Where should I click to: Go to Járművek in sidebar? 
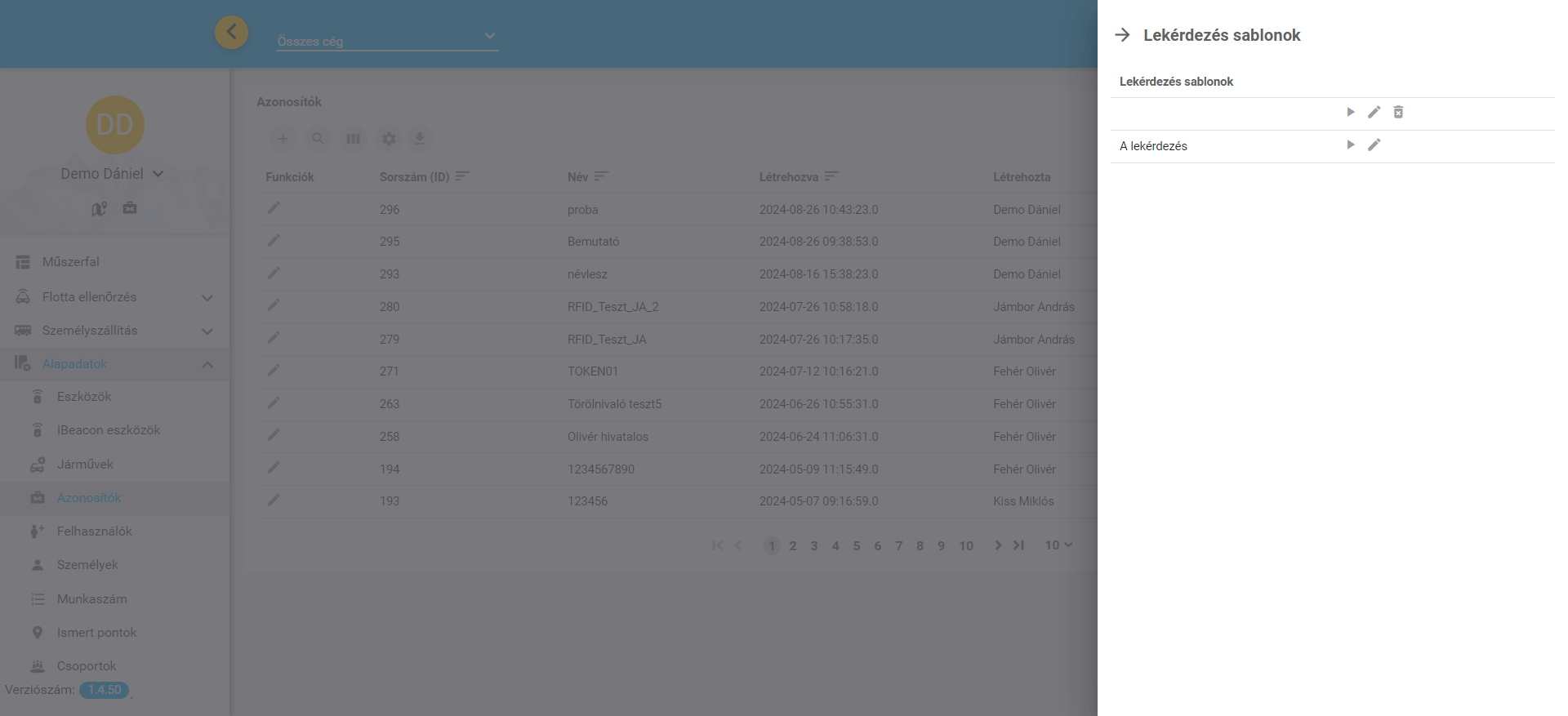coord(85,465)
